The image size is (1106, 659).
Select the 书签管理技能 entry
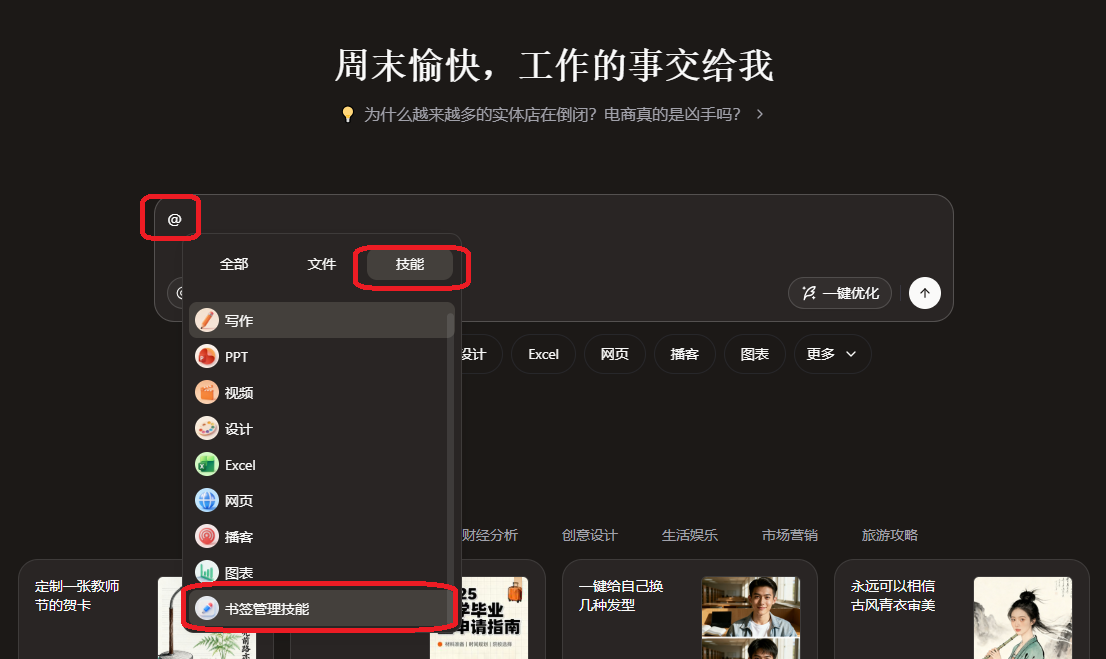tap(266, 609)
